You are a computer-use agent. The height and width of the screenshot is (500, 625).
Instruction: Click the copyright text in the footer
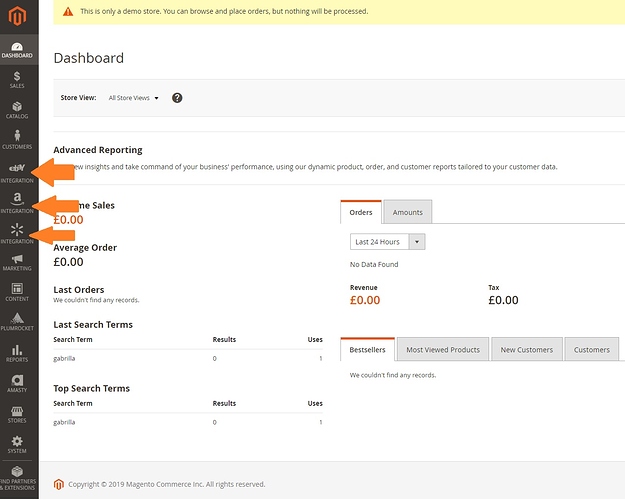coord(167,484)
